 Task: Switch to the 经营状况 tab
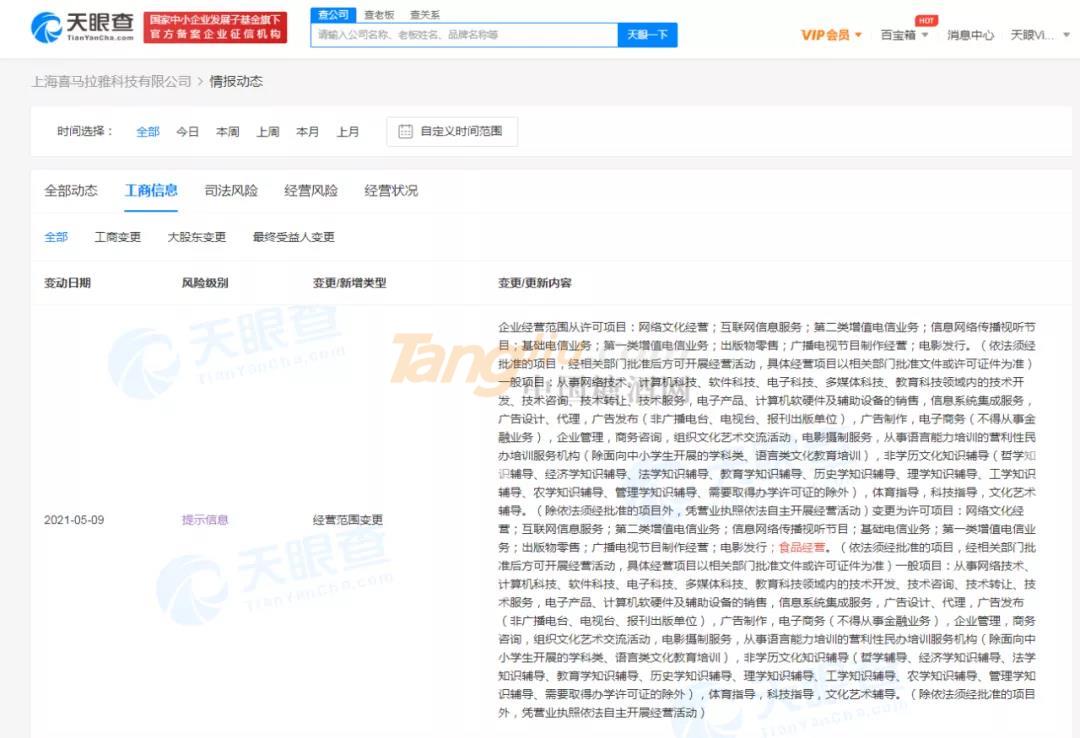tap(391, 190)
